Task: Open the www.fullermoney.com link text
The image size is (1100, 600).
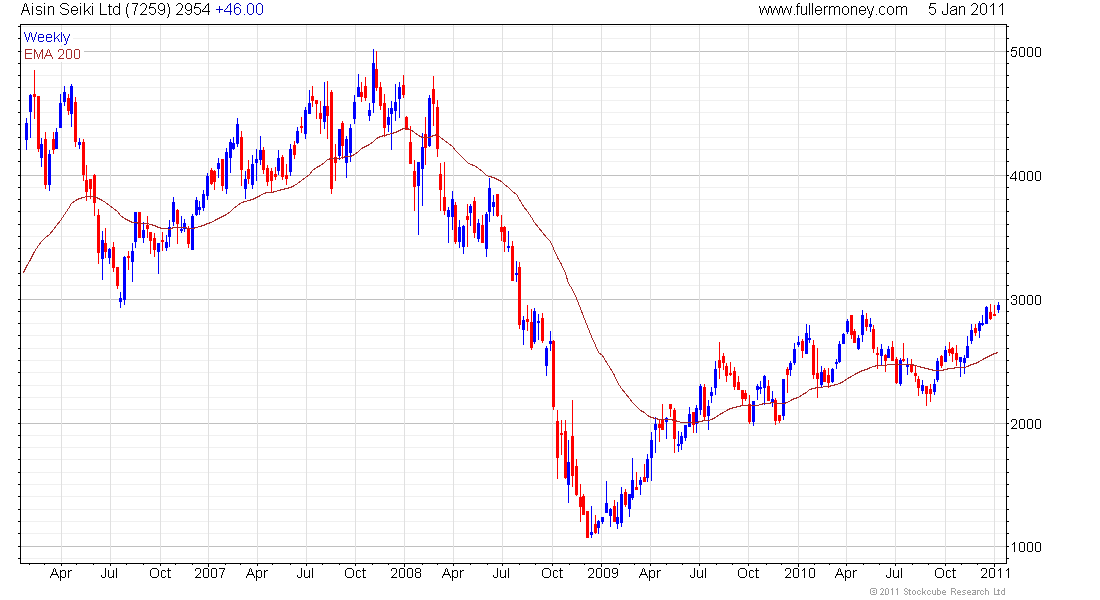Action: click(833, 10)
